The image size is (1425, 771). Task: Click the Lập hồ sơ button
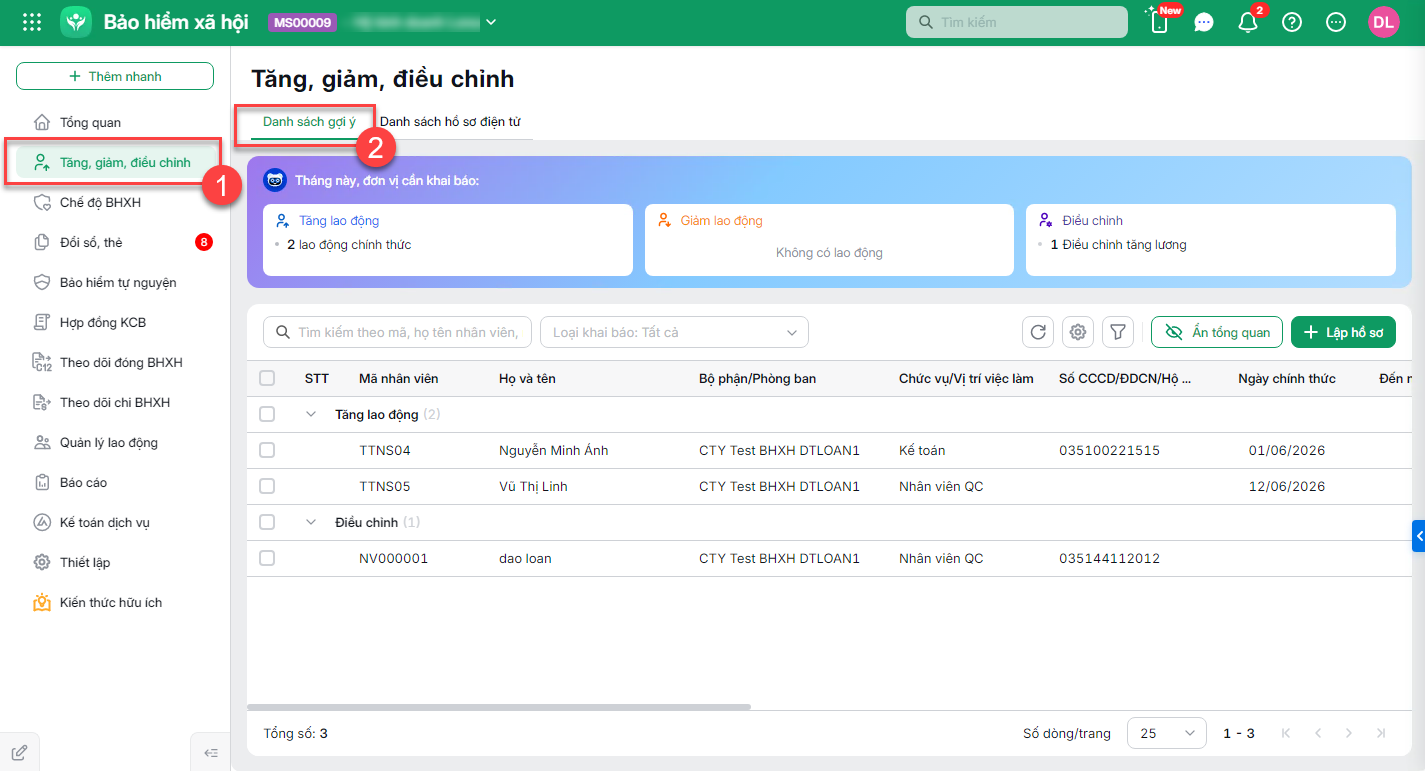(x=1343, y=332)
